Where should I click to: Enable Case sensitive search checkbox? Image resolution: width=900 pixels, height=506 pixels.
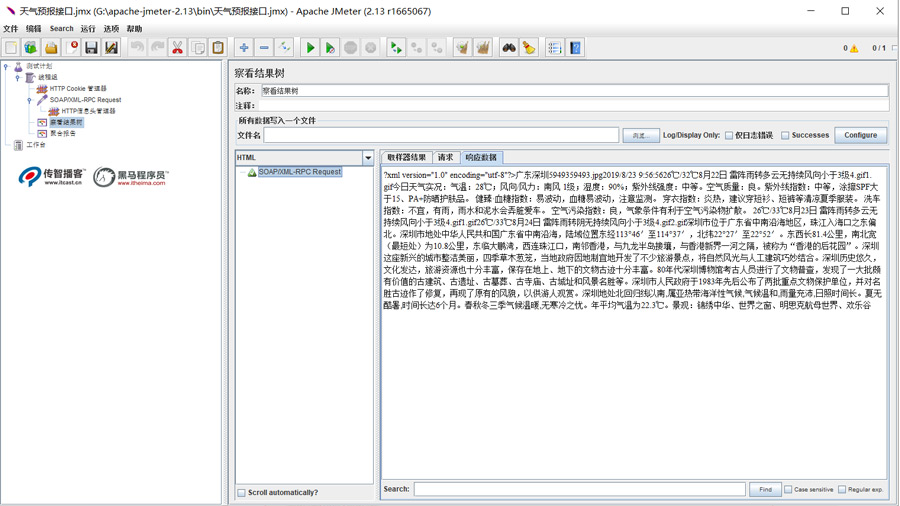788,489
